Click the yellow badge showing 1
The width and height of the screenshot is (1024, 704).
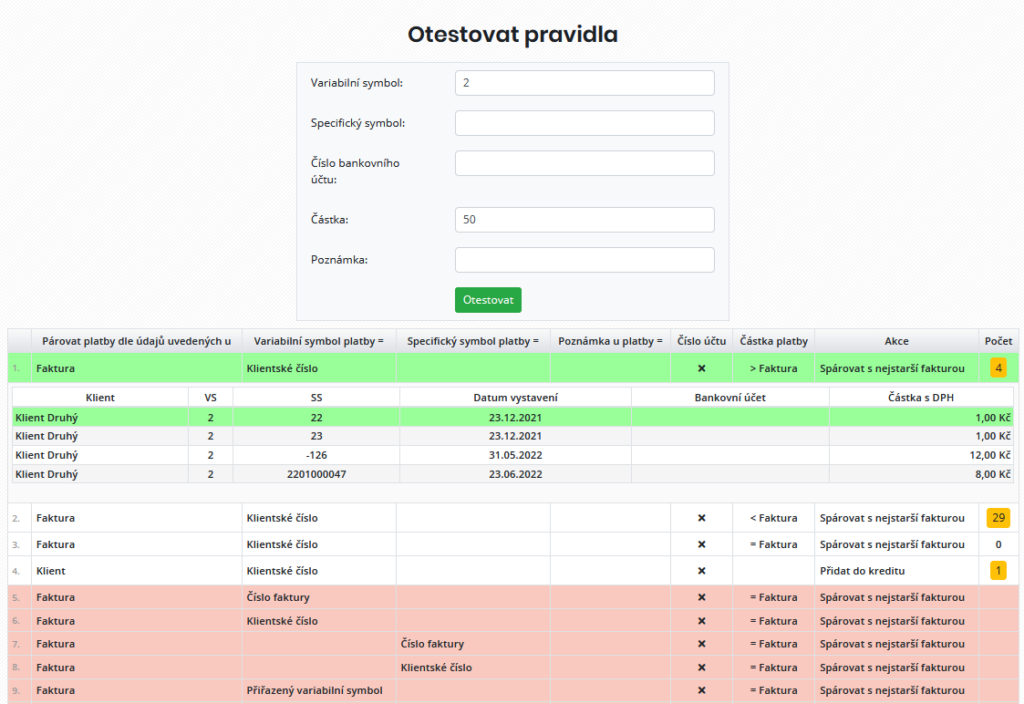click(997, 570)
